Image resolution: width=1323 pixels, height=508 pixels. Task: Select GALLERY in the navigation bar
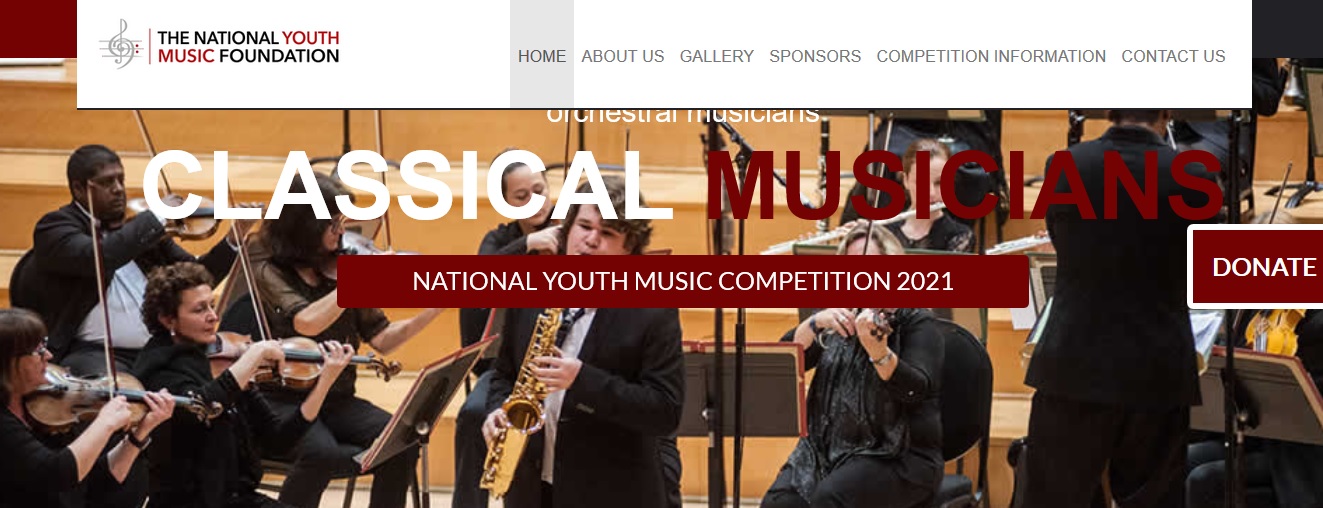pyautogui.click(x=717, y=56)
